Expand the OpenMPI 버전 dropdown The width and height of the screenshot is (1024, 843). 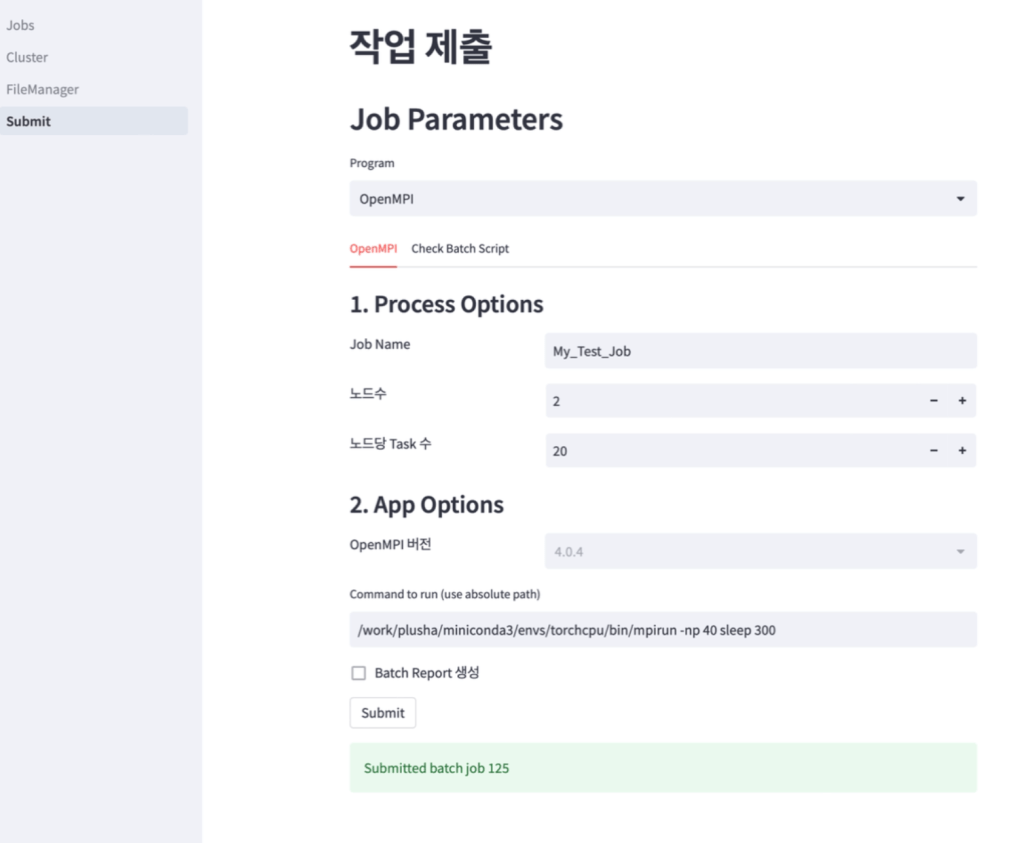[x=960, y=551]
